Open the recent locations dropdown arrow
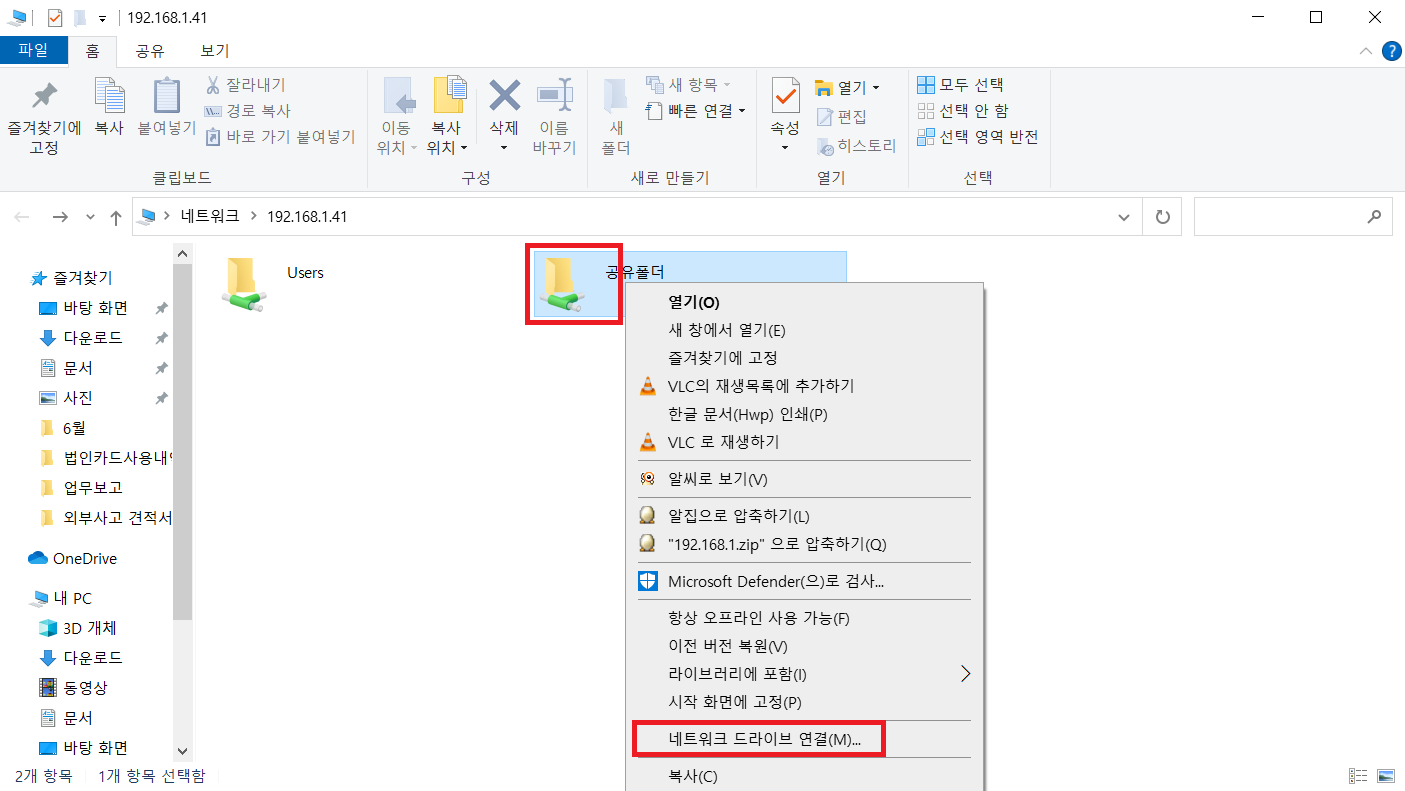The image size is (1405, 791). (90, 217)
